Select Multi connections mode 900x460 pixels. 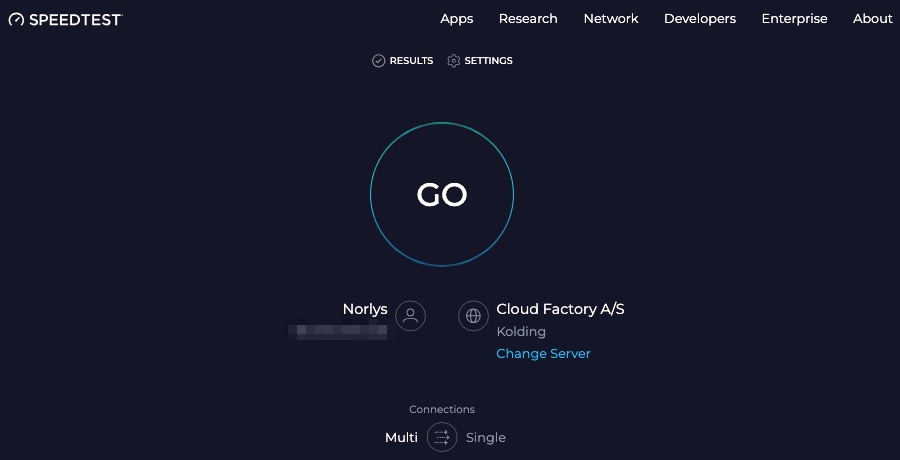(401, 438)
